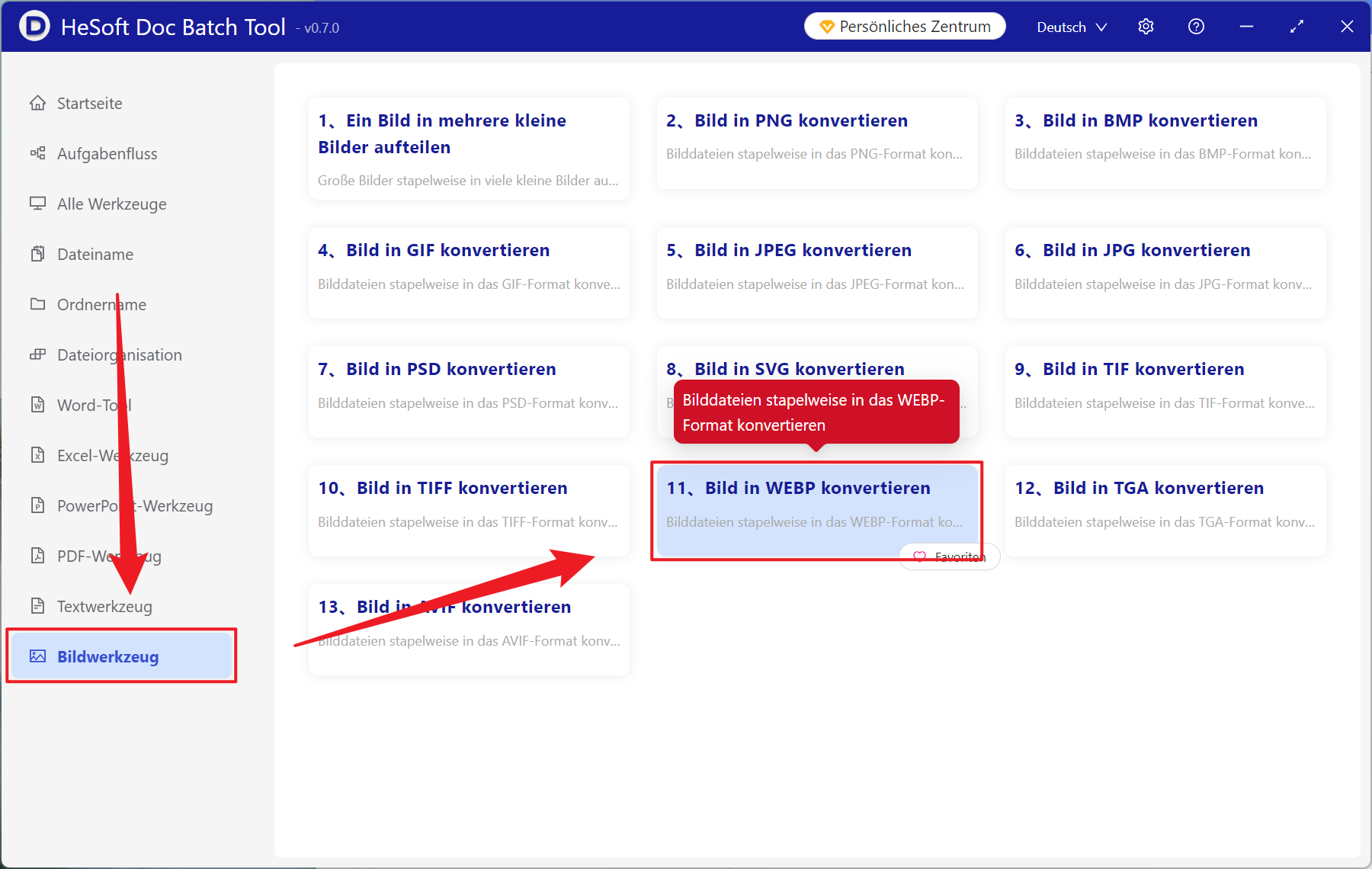
Task: Choose Bild in GIF konvertieren card
Action: pyautogui.click(x=468, y=272)
